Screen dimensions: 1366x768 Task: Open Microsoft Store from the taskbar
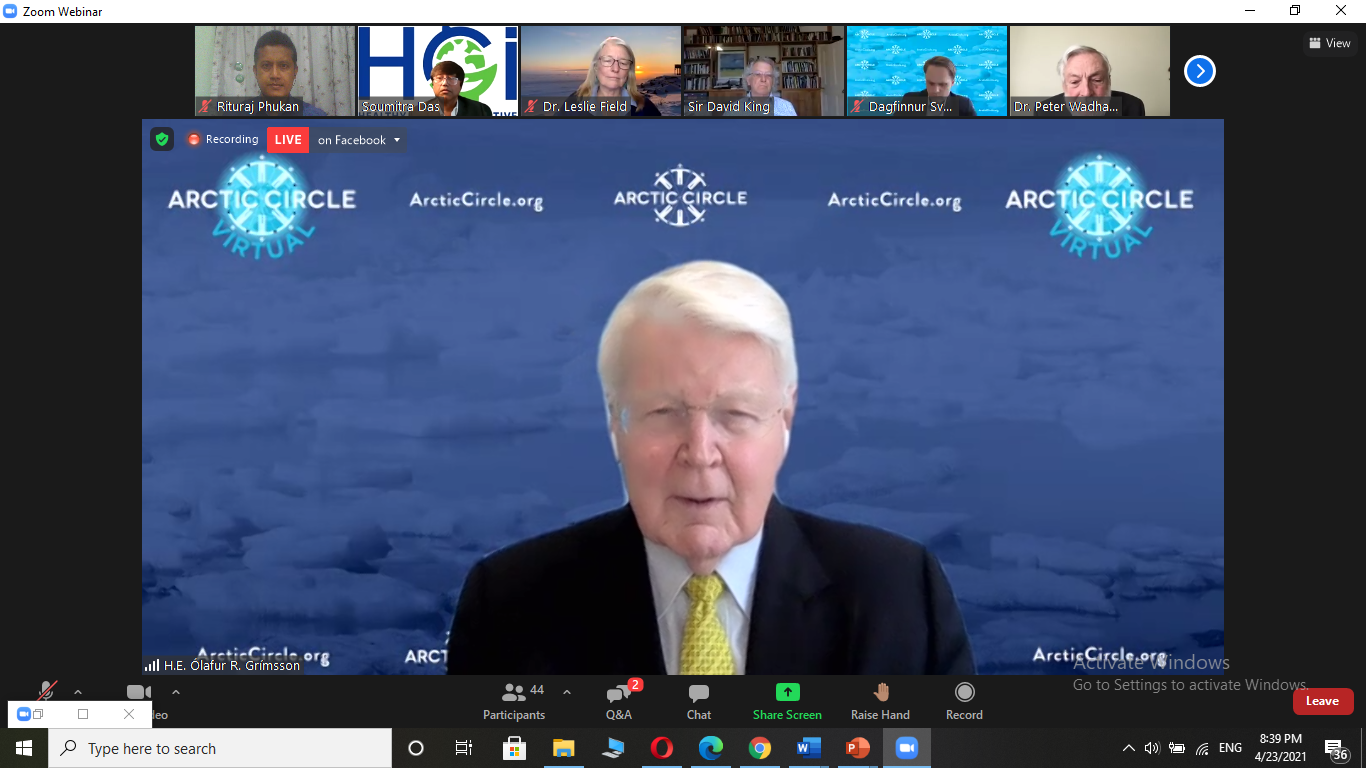point(515,748)
